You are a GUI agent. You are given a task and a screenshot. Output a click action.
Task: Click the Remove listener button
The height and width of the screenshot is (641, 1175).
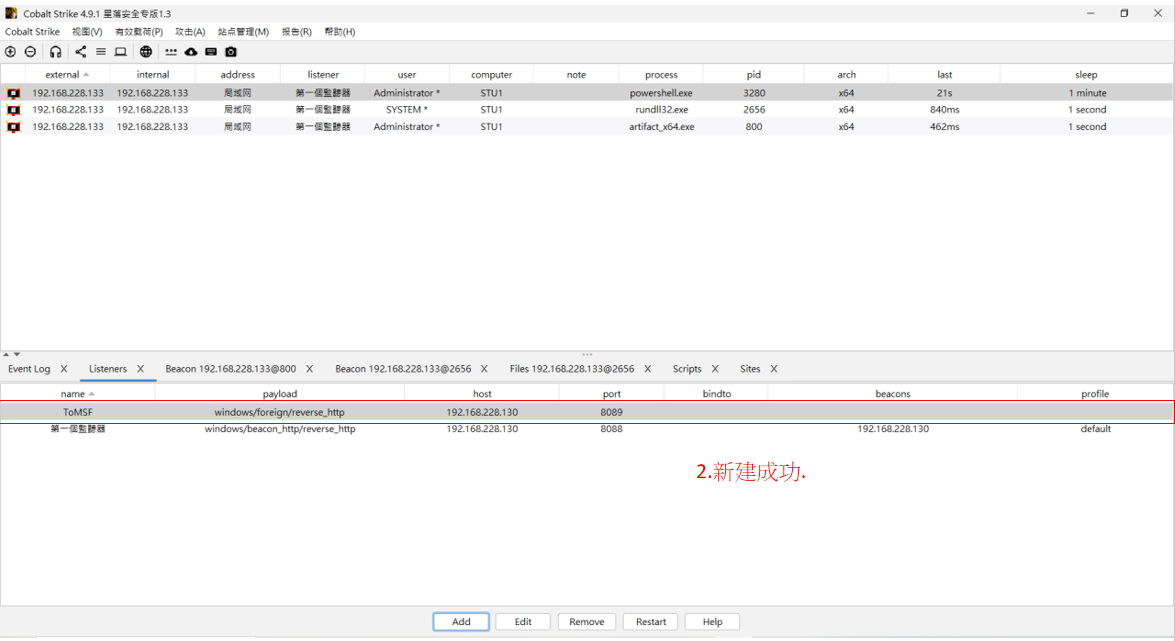(x=587, y=622)
